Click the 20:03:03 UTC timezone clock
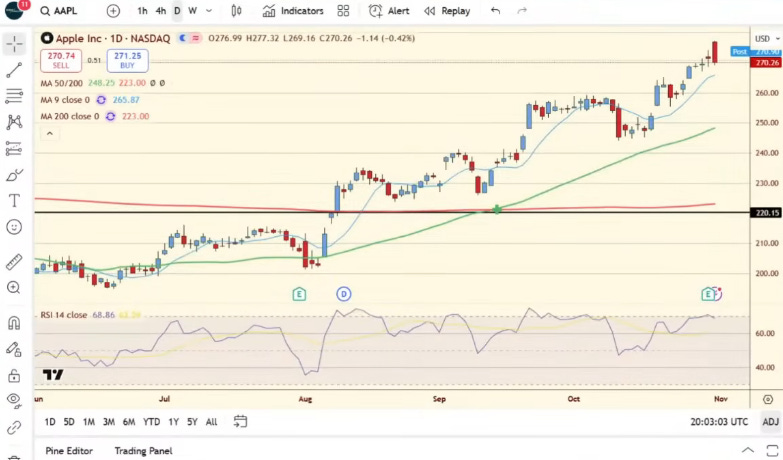The image size is (783, 460). [x=719, y=422]
